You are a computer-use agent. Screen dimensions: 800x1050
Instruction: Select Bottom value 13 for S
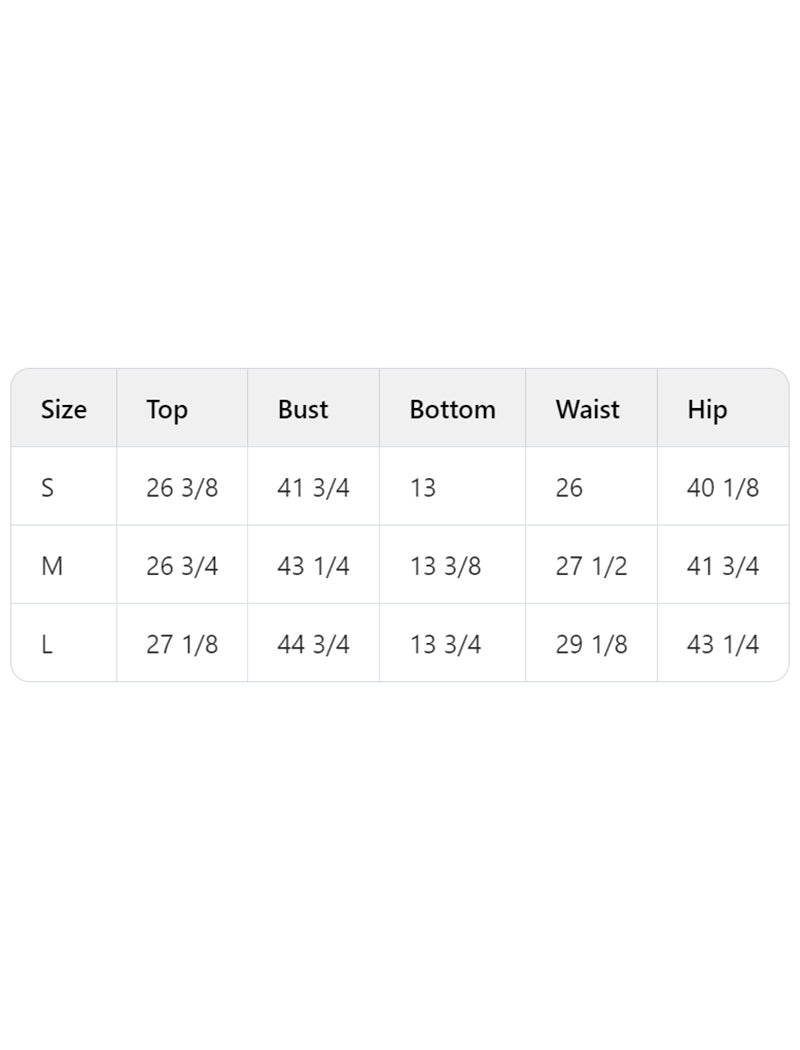423,488
